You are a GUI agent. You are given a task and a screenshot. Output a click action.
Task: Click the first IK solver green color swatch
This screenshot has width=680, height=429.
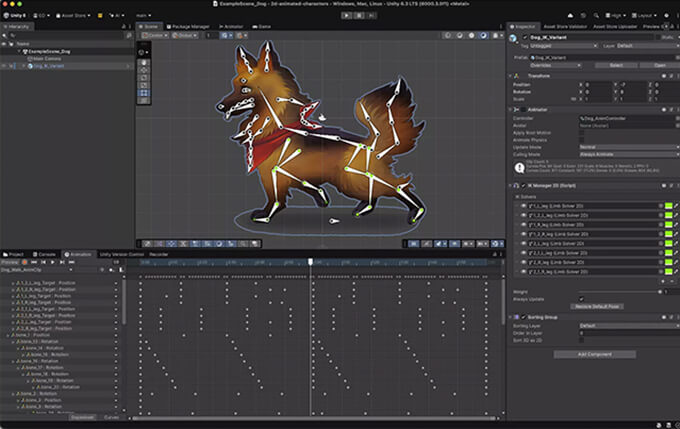[x=668, y=205]
